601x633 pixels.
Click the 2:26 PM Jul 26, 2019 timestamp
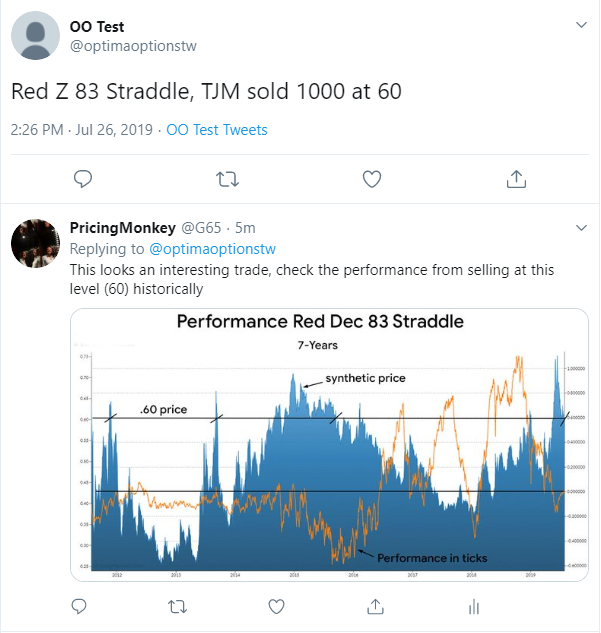click(82, 130)
